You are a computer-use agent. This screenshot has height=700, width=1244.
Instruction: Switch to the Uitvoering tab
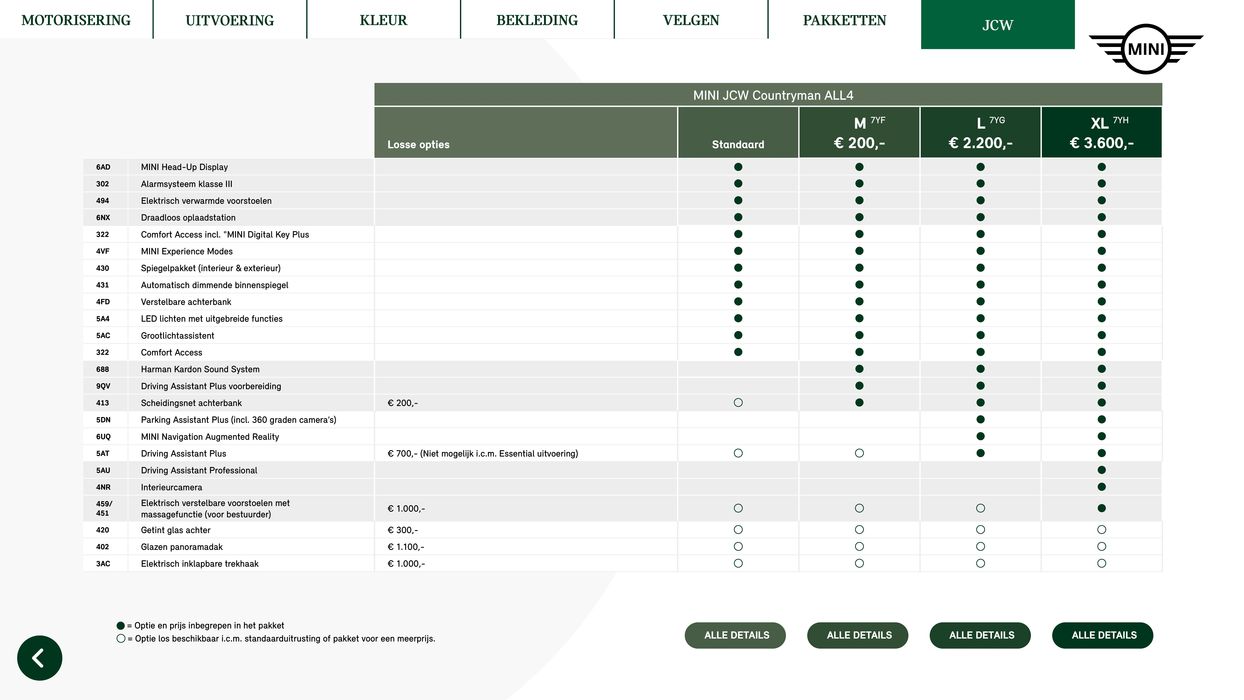[229, 20]
